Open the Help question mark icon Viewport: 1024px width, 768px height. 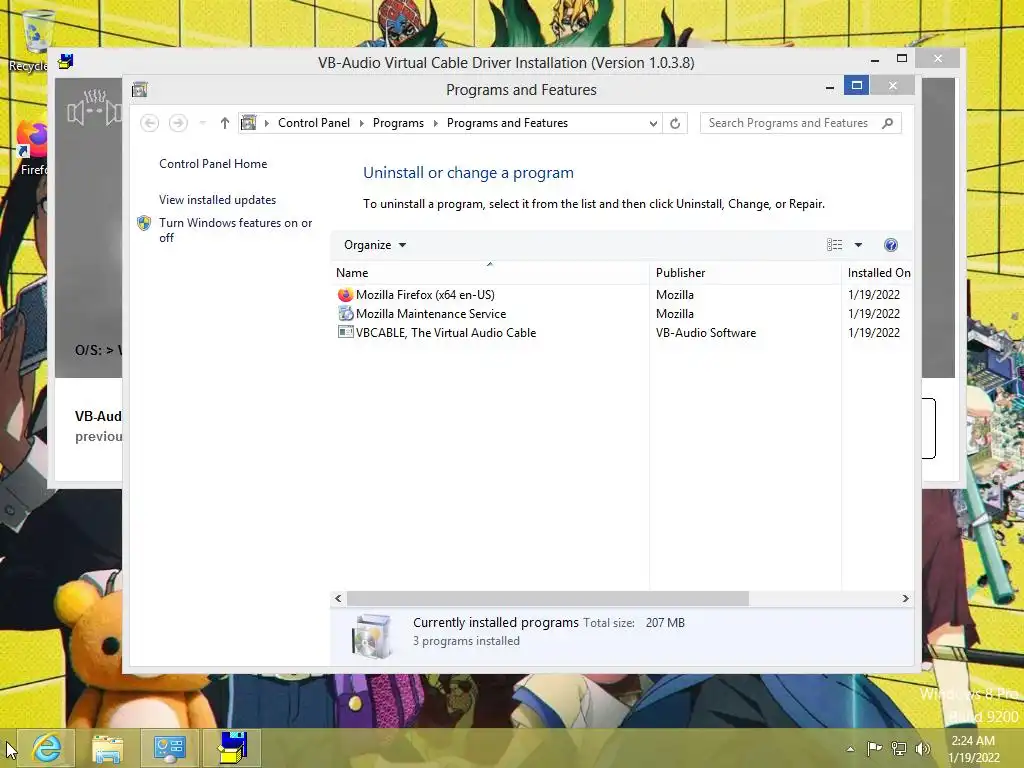click(891, 245)
